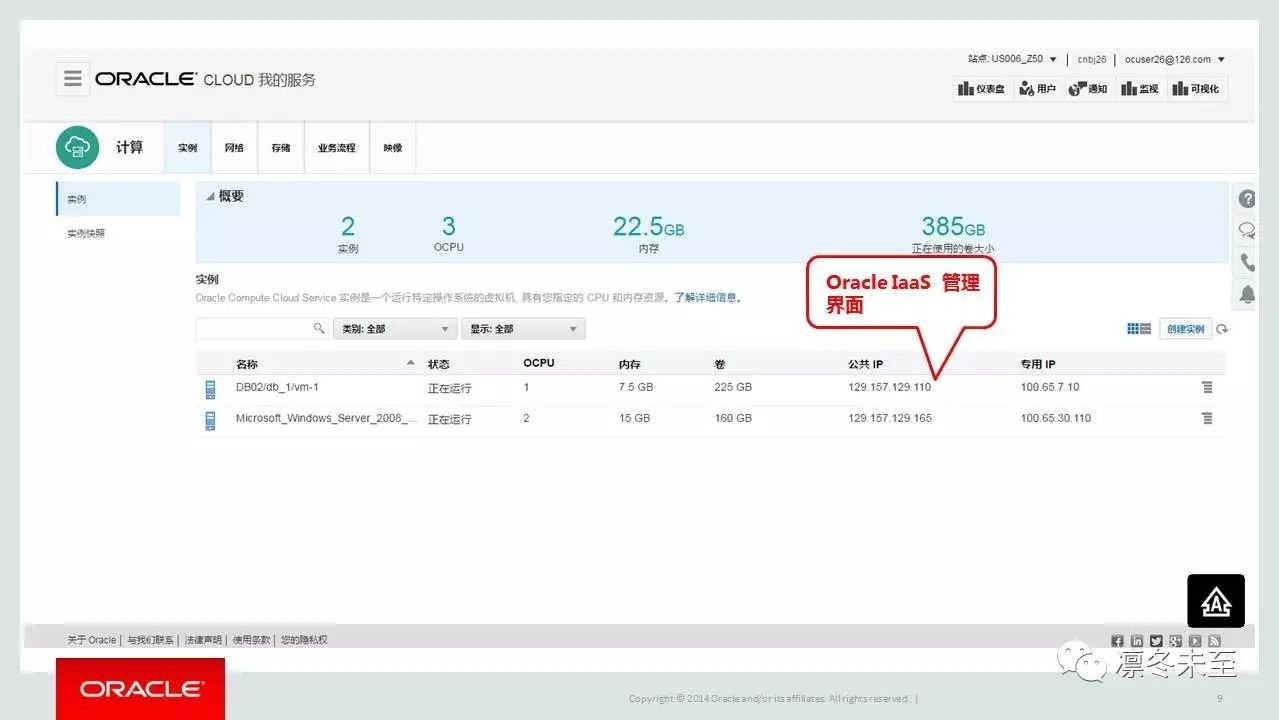The width and height of the screenshot is (1279, 720).
Task: Select the 业务流程 tab
Action: pyautogui.click(x=337, y=148)
